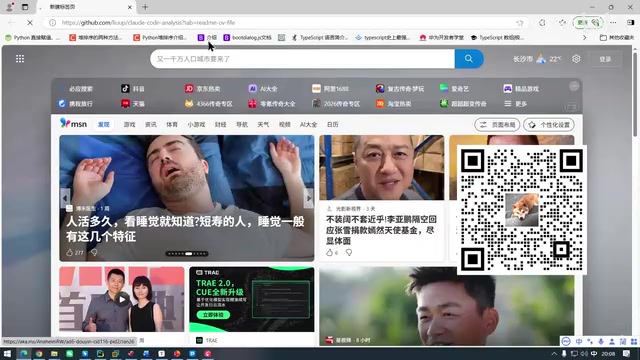Select the 体育 feed tab
This screenshot has width=640, height=360.
coord(172,124)
